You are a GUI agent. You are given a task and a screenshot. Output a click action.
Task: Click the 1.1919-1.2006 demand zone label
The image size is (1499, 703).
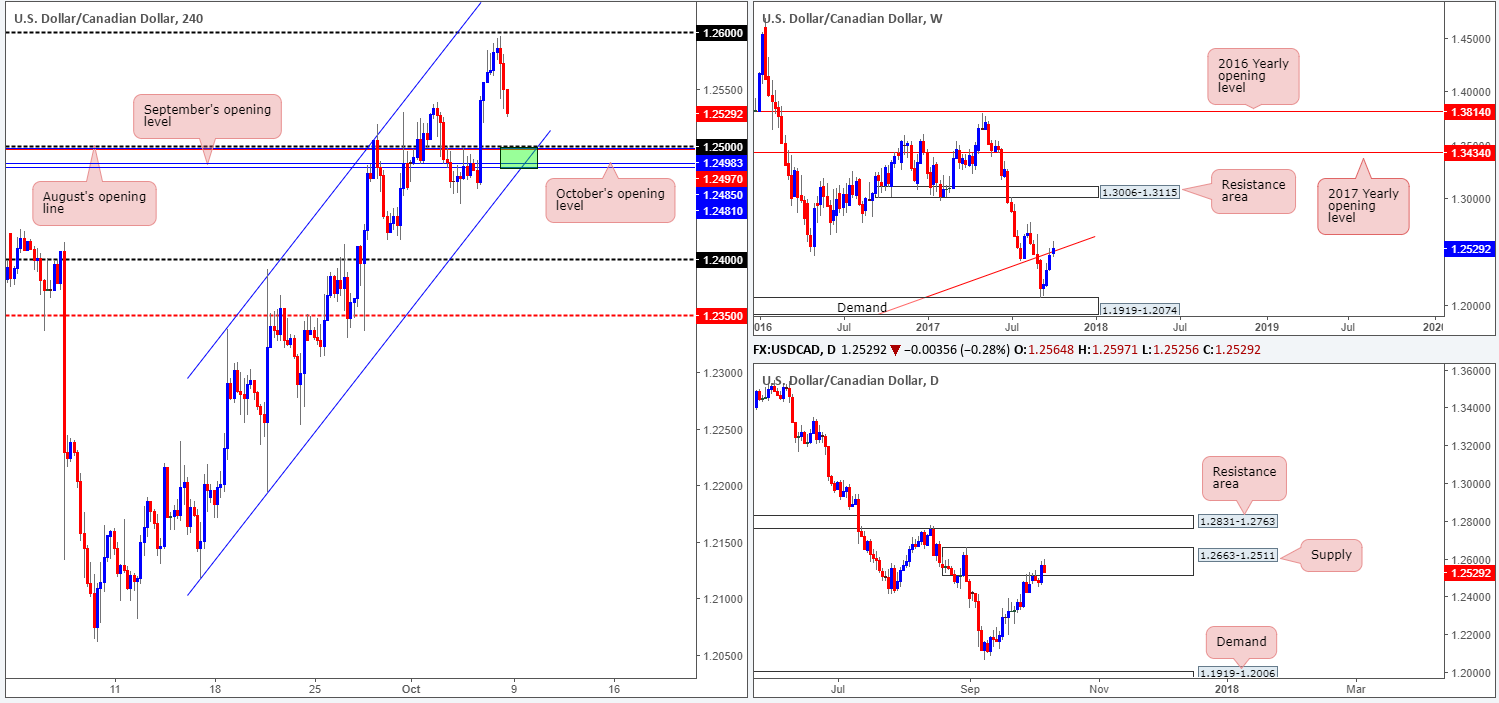coord(1236,675)
